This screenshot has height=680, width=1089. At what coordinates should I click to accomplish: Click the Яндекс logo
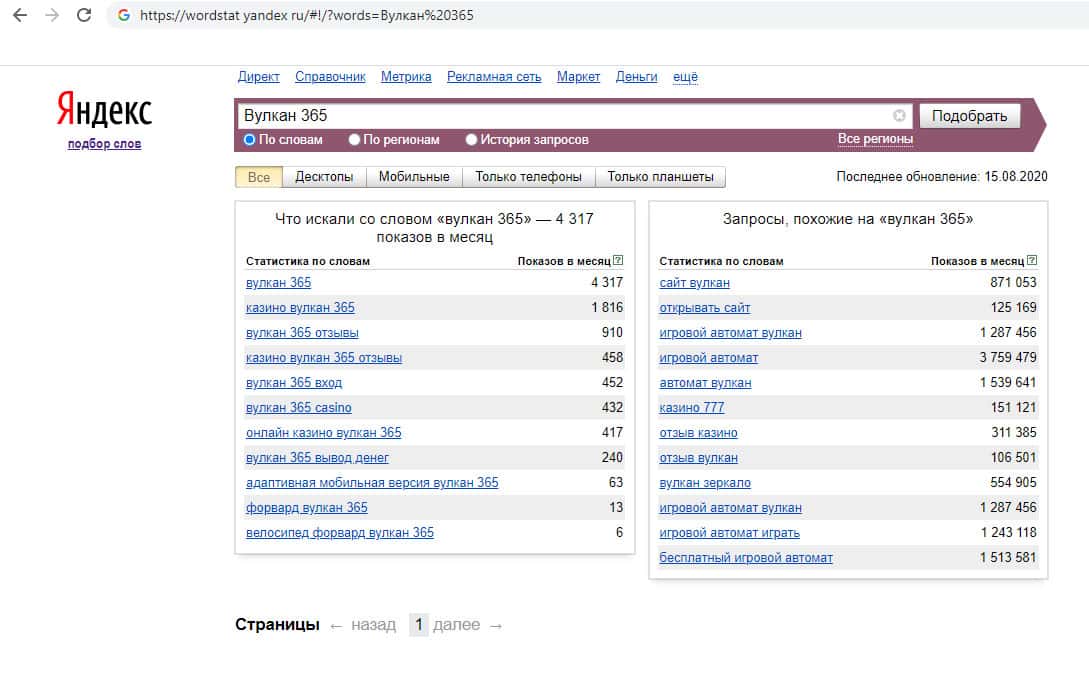pyautogui.click(x=104, y=110)
